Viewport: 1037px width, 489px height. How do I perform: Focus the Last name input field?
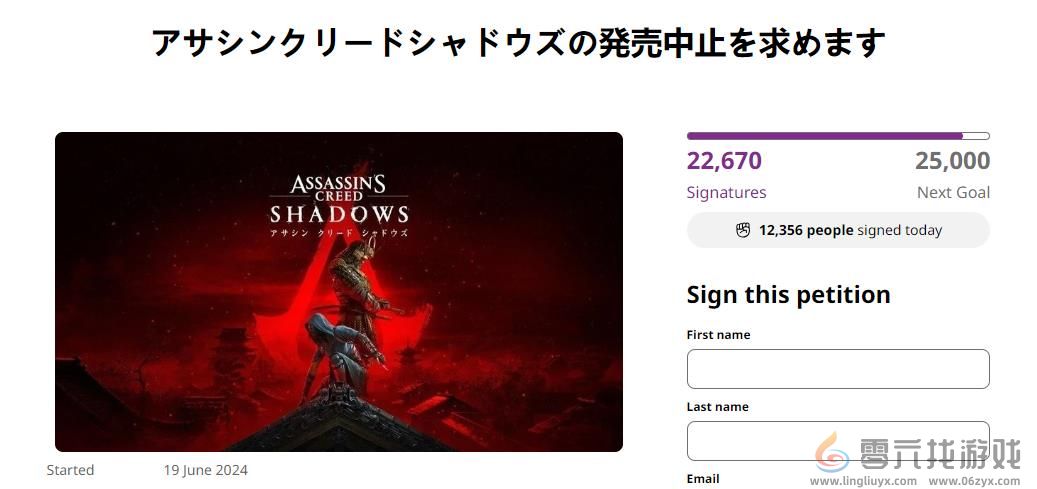[x=837, y=440]
